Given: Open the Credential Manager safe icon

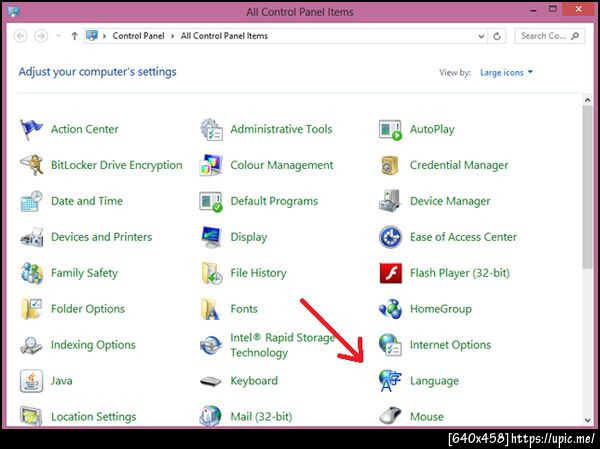Looking at the screenshot, I should tap(390, 165).
